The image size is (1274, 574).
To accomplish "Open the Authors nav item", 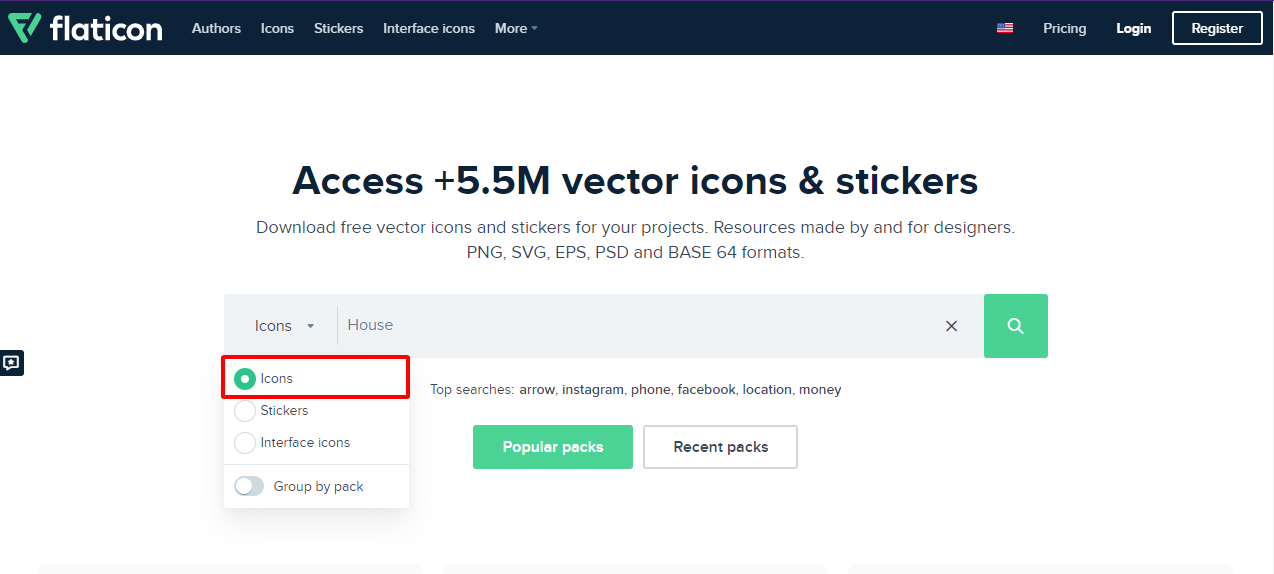I will 216,28.
